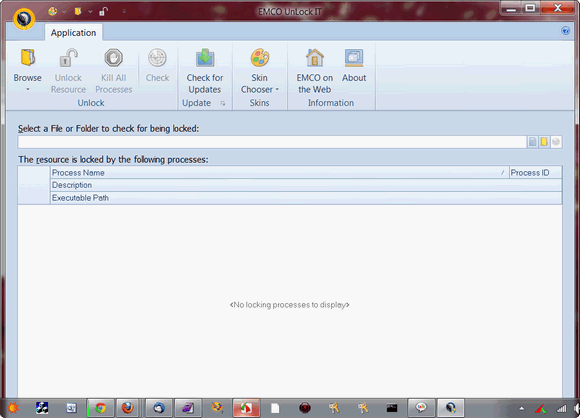Screen dimensions: 580x418
Task: Open Firefox from the taskbar
Action: pyautogui.click(x=128, y=408)
